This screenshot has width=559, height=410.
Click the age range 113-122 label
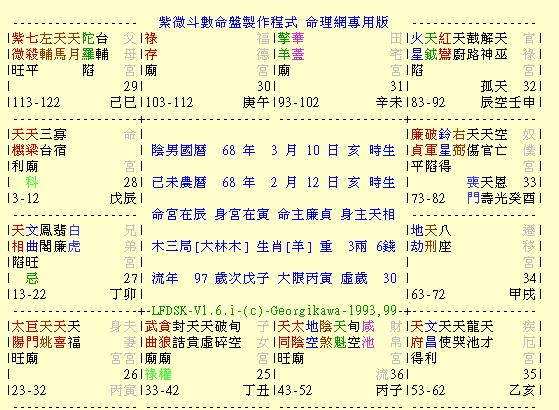tap(36, 103)
